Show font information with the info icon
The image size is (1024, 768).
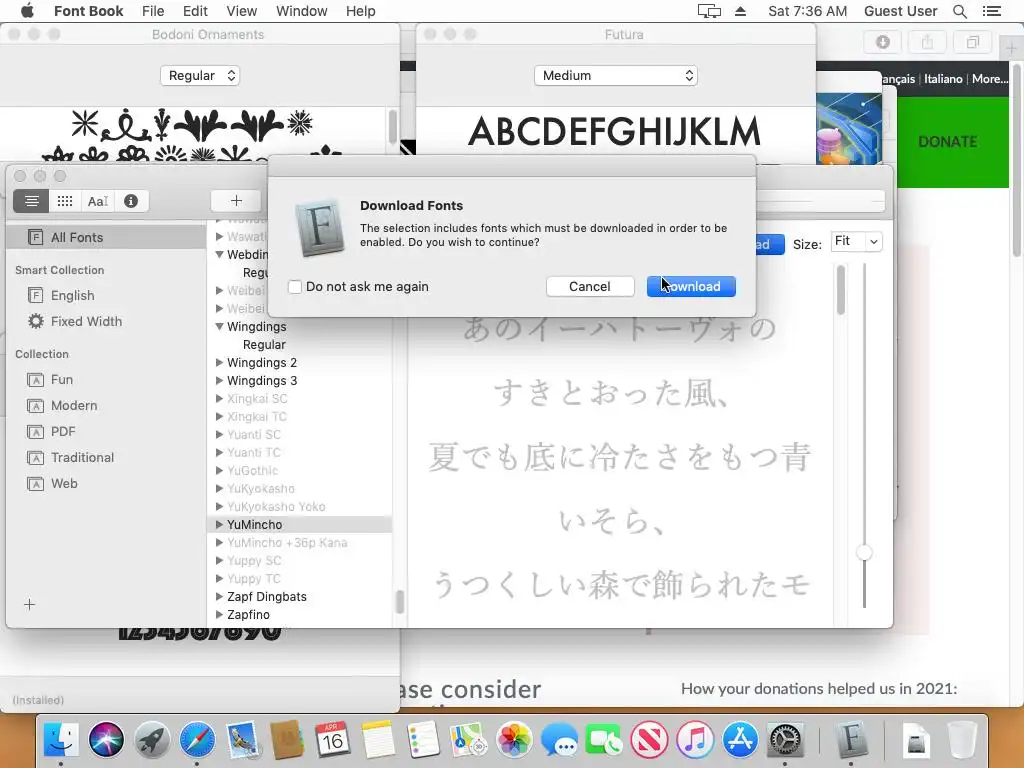[131, 201]
